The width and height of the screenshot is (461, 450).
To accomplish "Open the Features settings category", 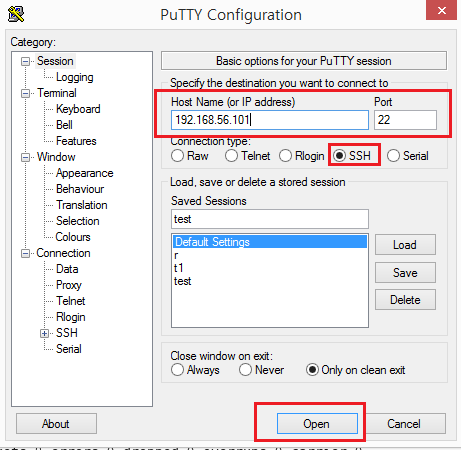I will coord(76,141).
